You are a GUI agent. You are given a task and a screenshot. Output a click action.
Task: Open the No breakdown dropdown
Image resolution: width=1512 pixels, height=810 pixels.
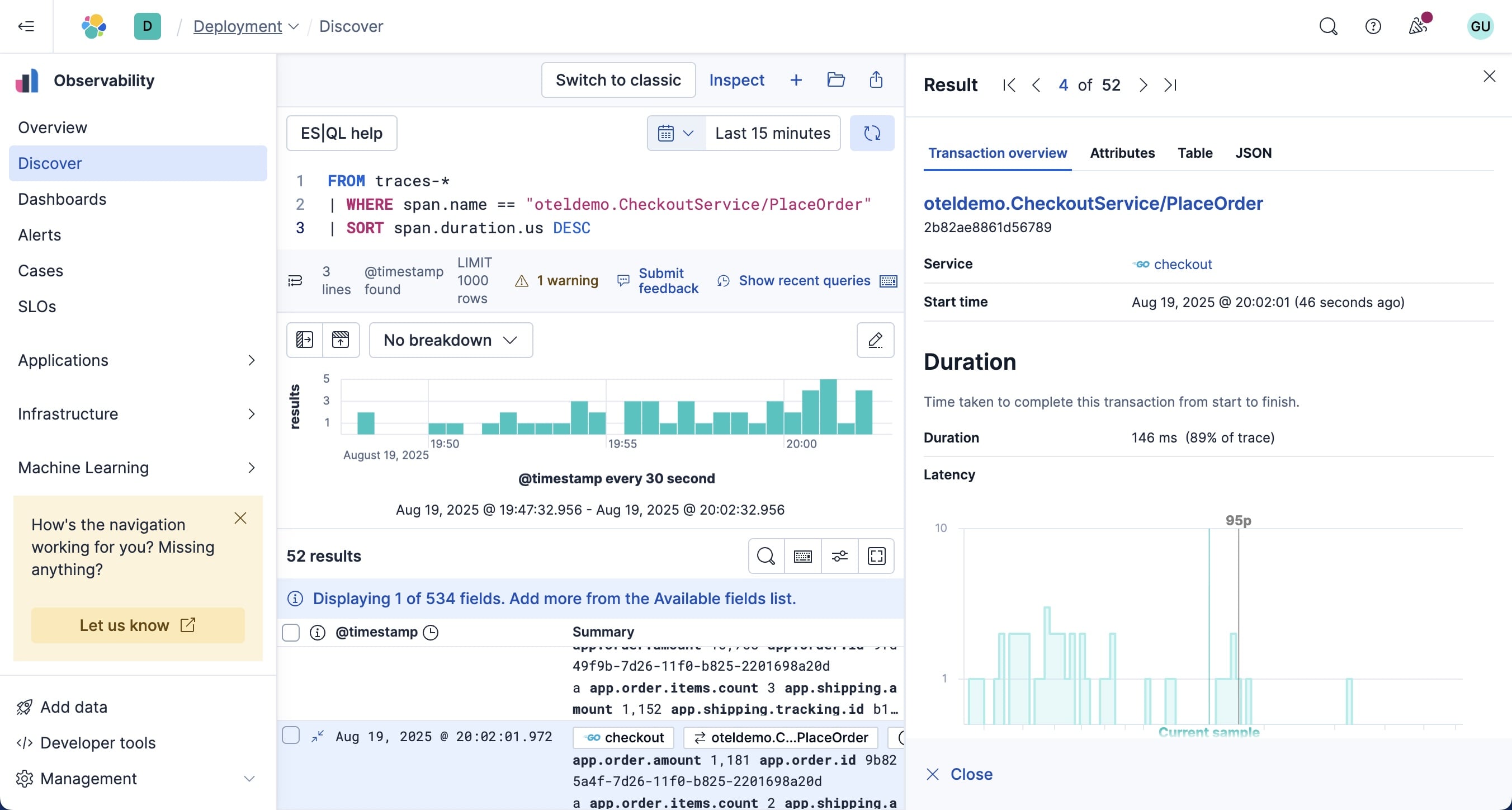pyautogui.click(x=450, y=340)
